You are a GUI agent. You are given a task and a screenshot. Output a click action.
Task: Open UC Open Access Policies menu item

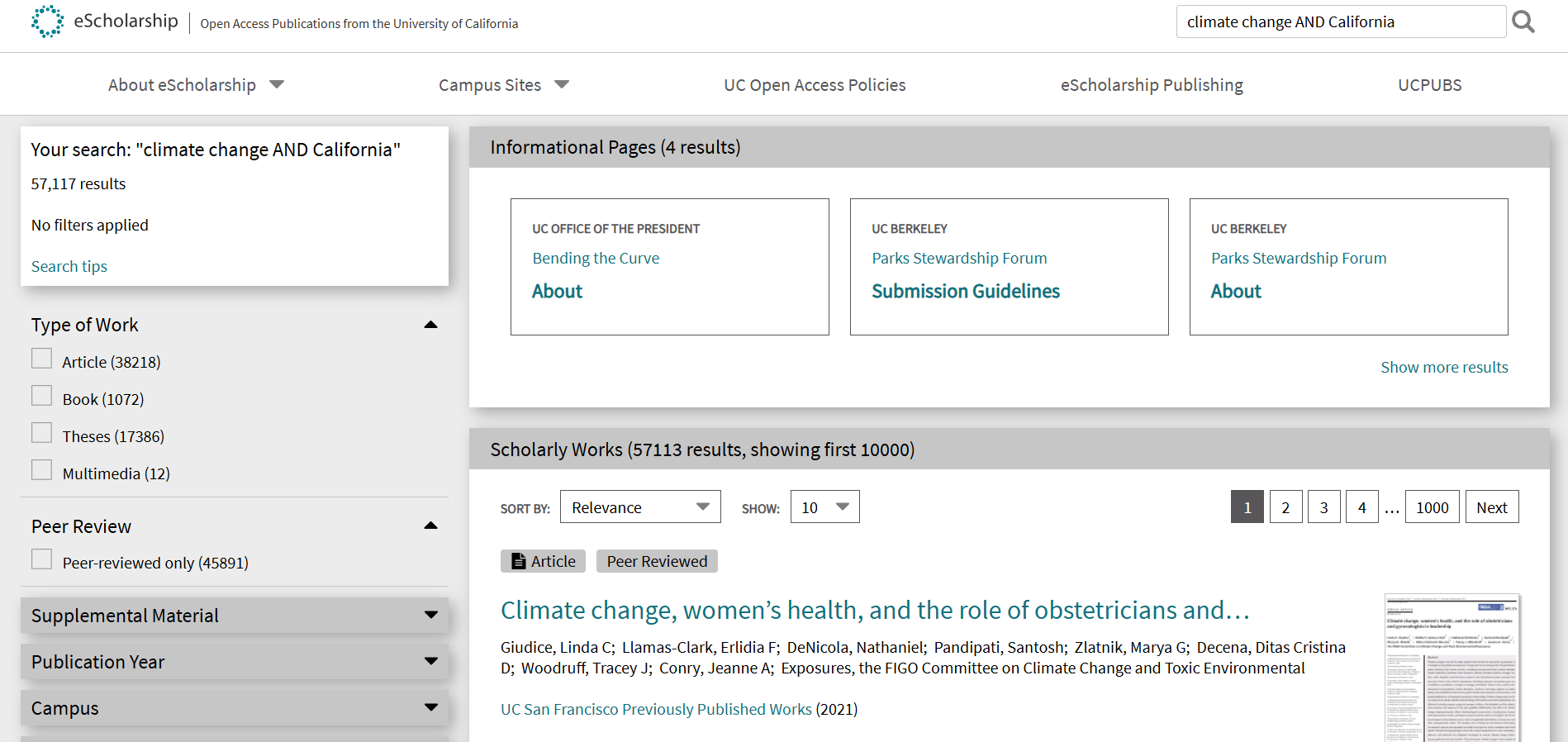(815, 85)
